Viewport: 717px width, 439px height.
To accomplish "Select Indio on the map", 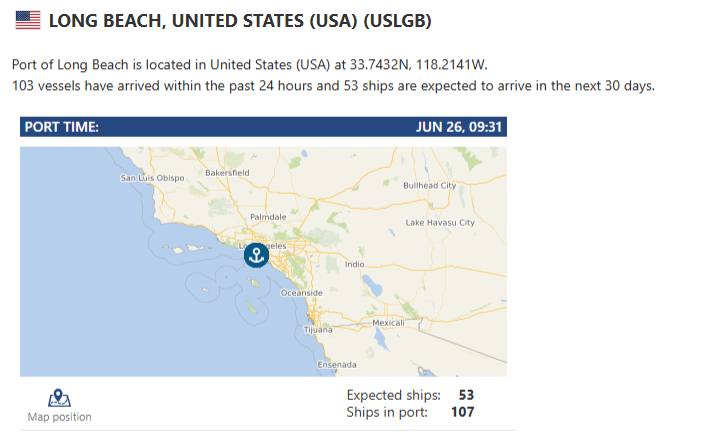I will 354,264.
